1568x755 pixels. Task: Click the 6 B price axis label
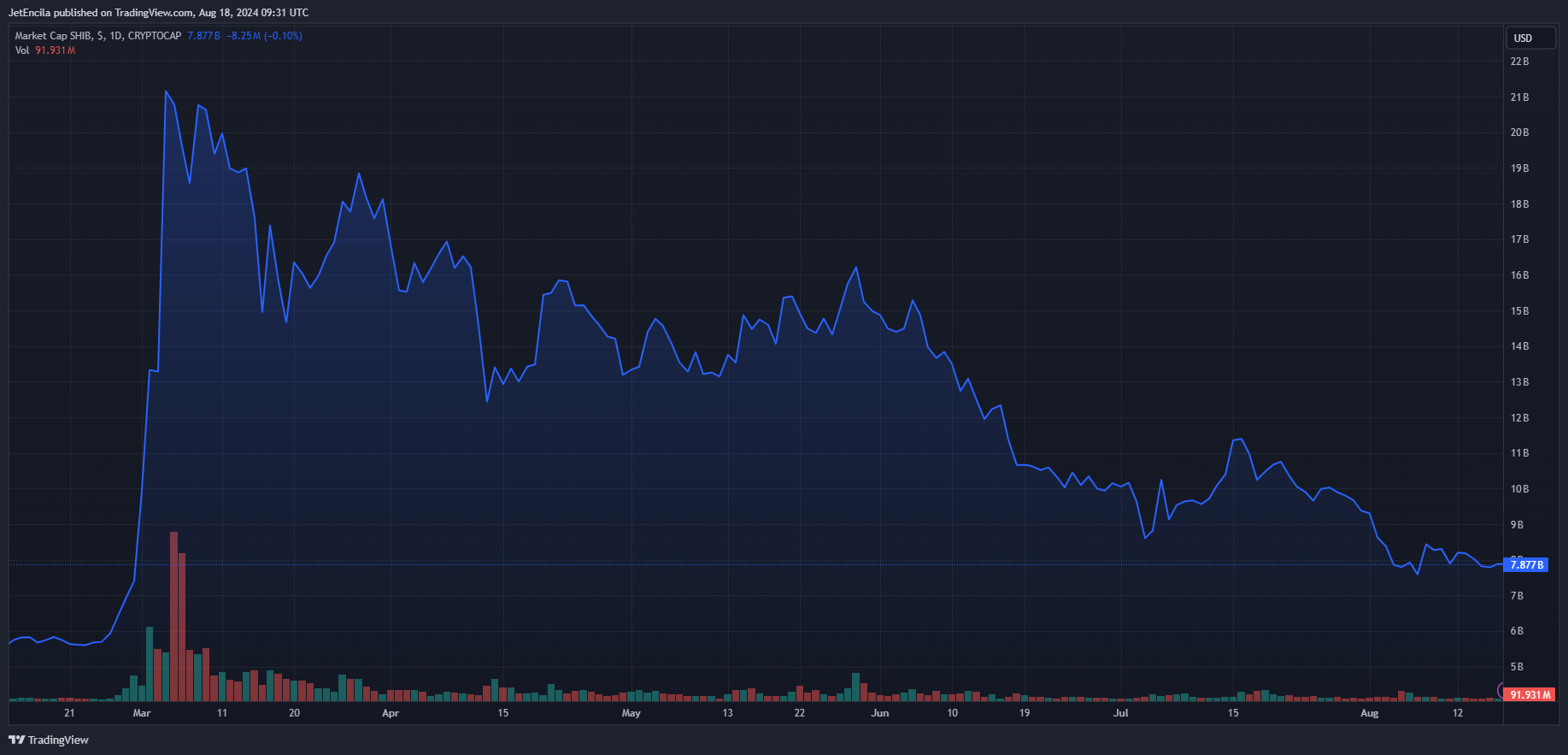pos(1517,631)
